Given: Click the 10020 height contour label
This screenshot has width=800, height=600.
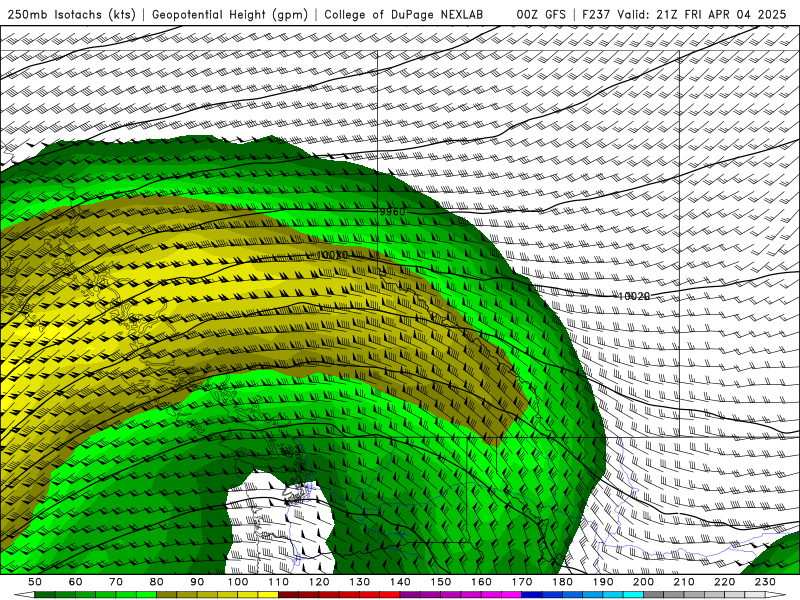Looking at the screenshot, I should [634, 296].
